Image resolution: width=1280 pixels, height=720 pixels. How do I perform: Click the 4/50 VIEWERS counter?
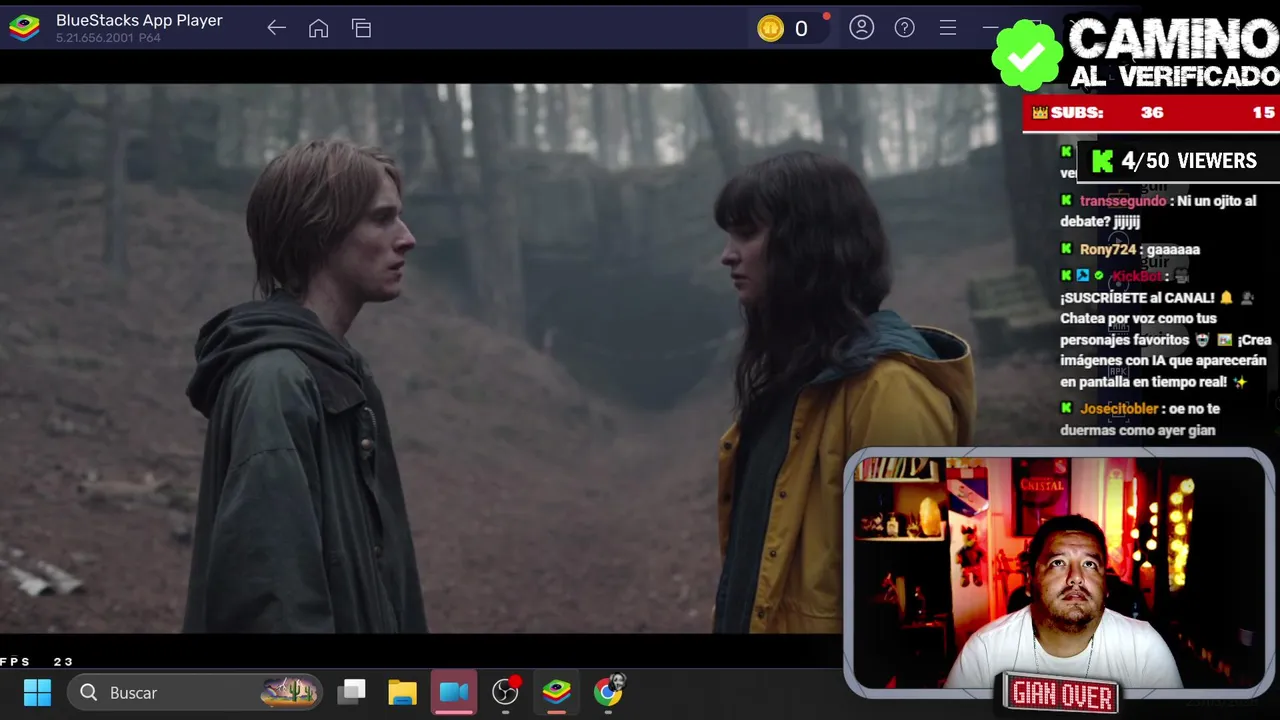coord(1176,161)
